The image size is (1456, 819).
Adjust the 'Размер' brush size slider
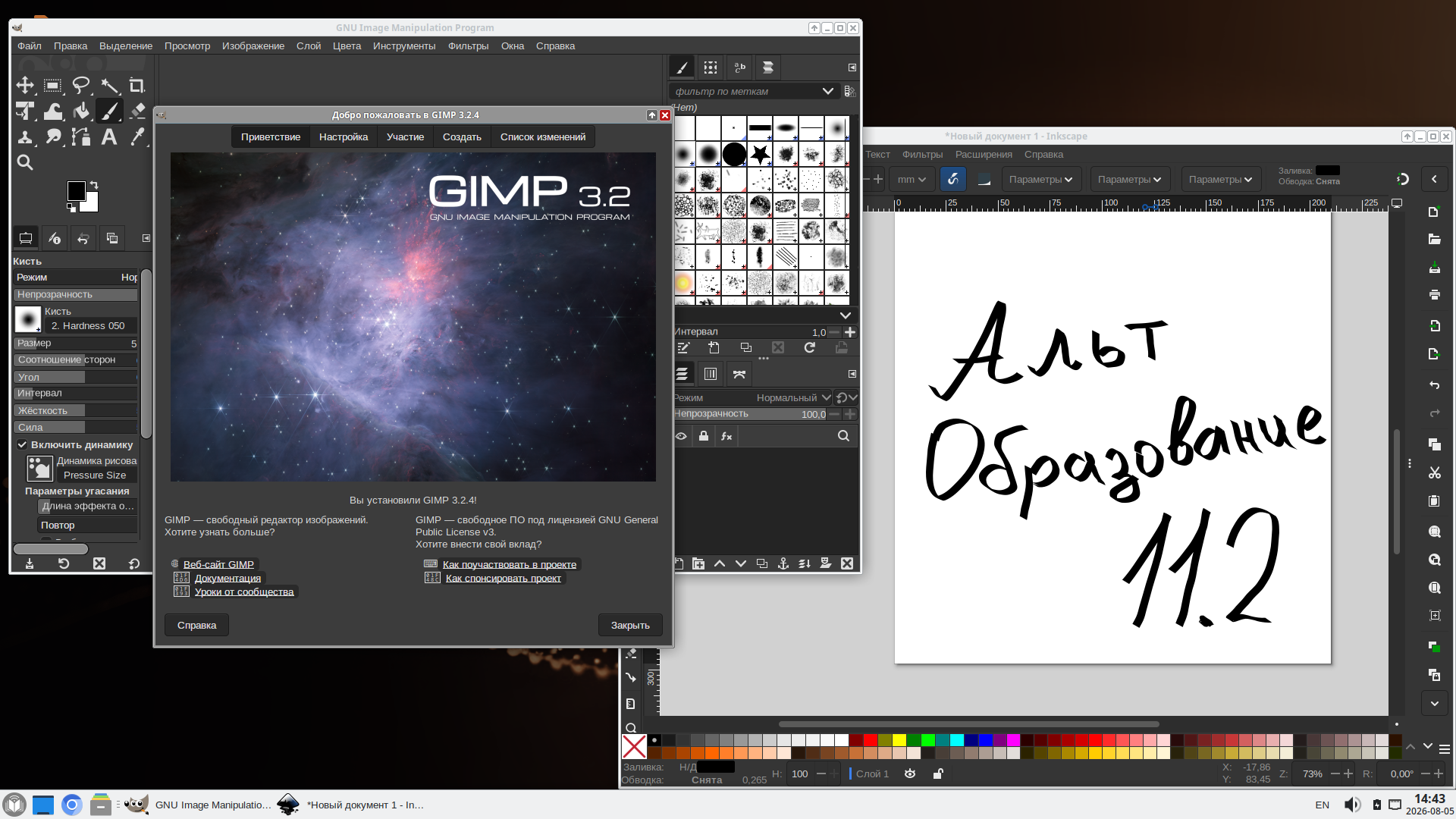[x=76, y=344]
